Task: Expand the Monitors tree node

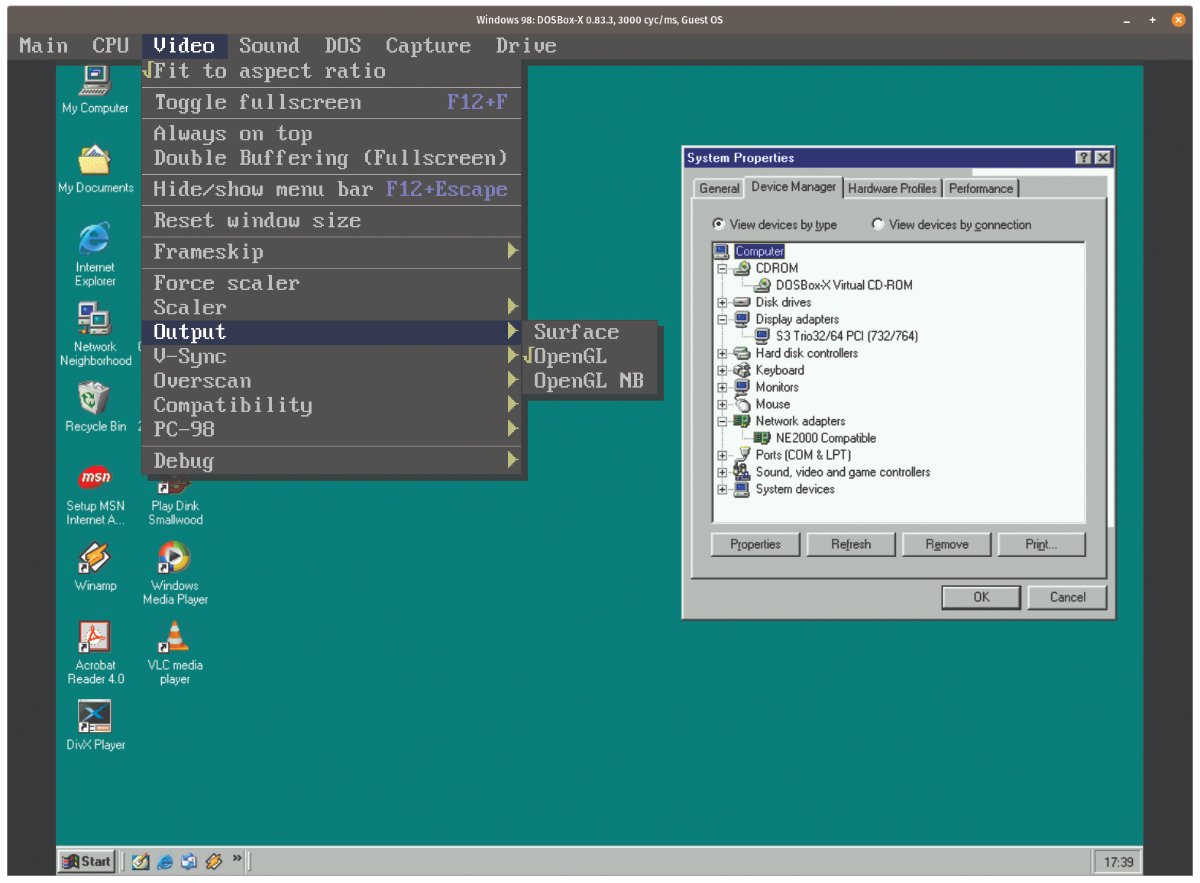Action: coord(722,388)
